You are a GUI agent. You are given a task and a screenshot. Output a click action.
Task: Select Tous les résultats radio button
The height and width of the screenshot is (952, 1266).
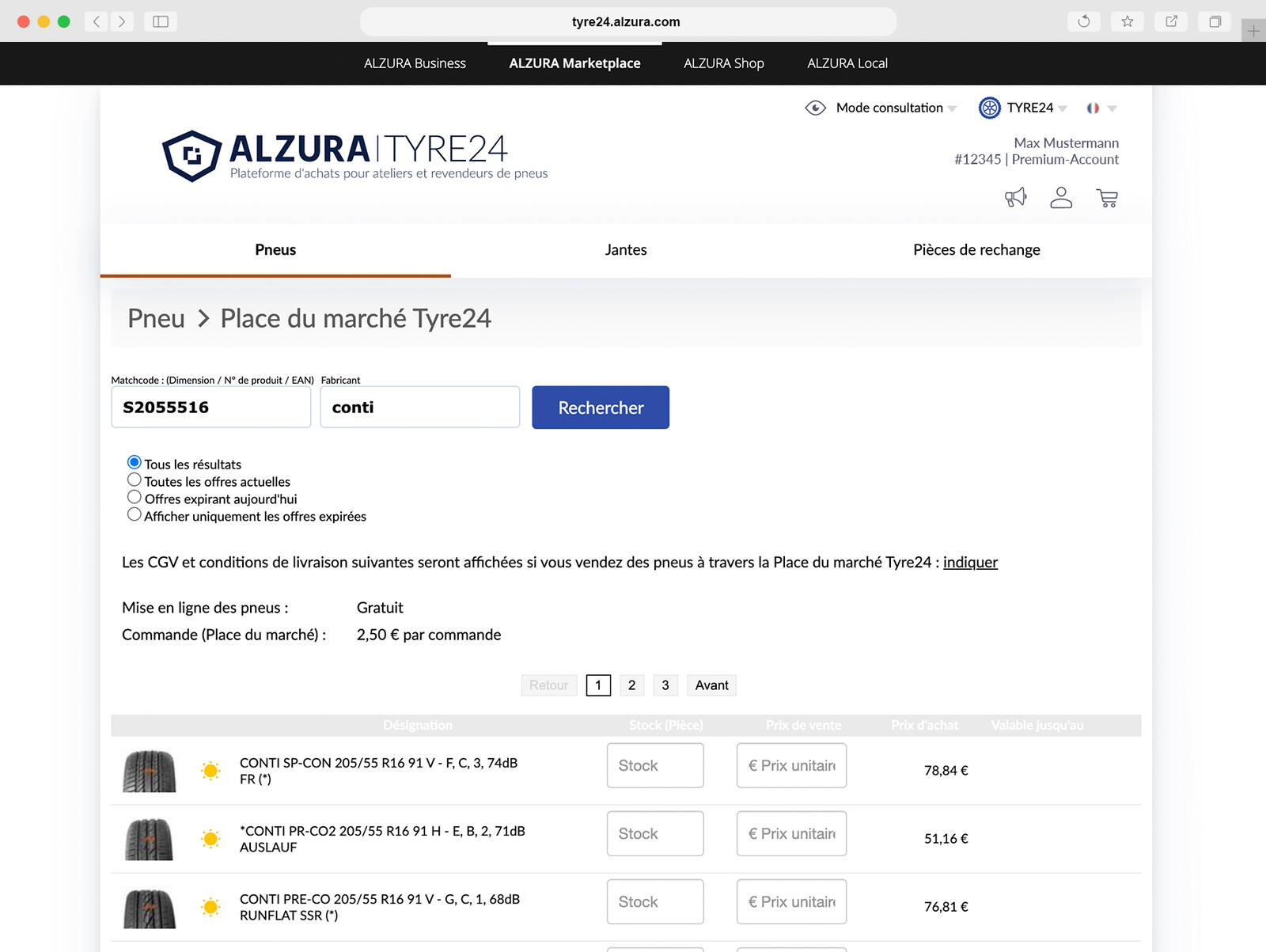[135, 462]
